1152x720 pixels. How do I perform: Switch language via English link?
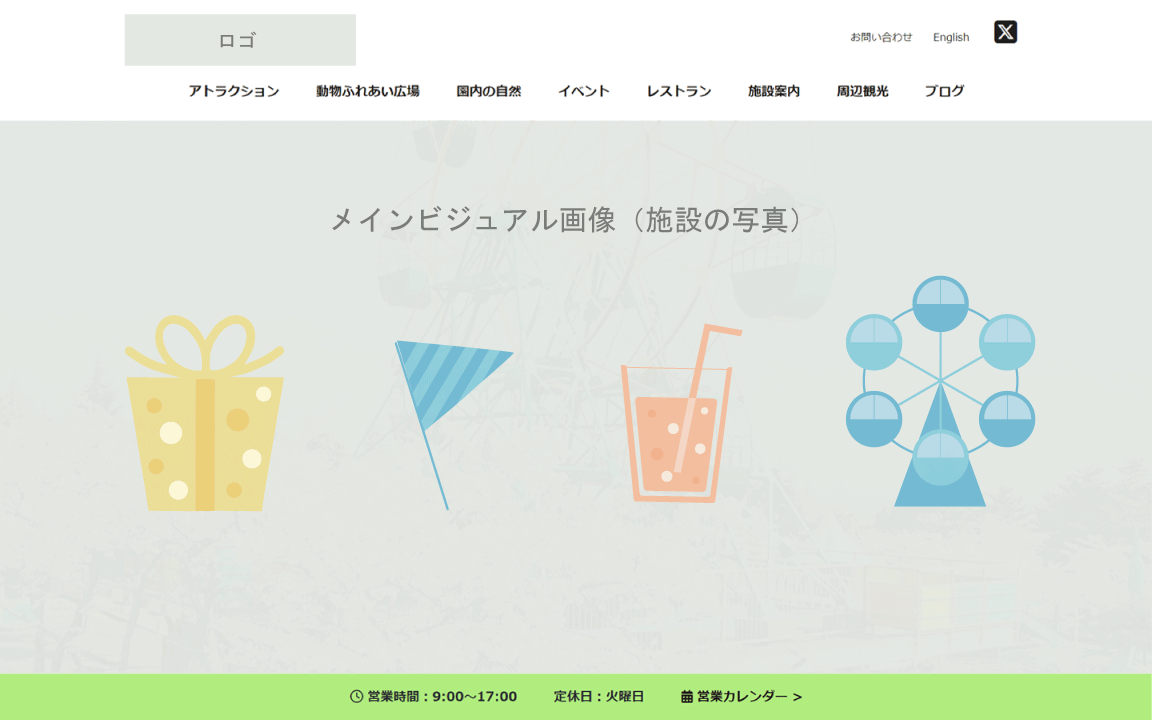pos(951,37)
